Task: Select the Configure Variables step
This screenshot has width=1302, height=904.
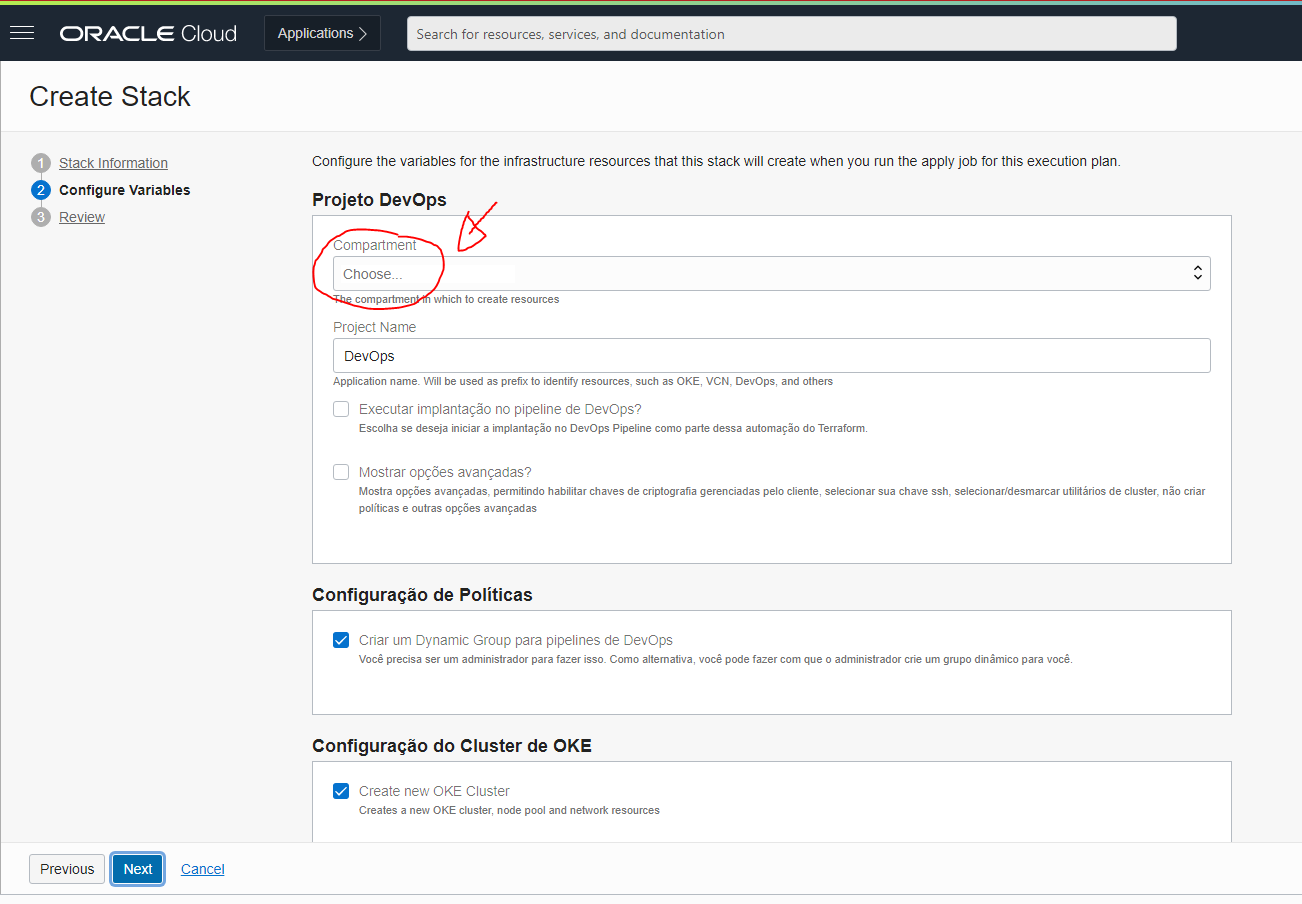Action: (124, 190)
